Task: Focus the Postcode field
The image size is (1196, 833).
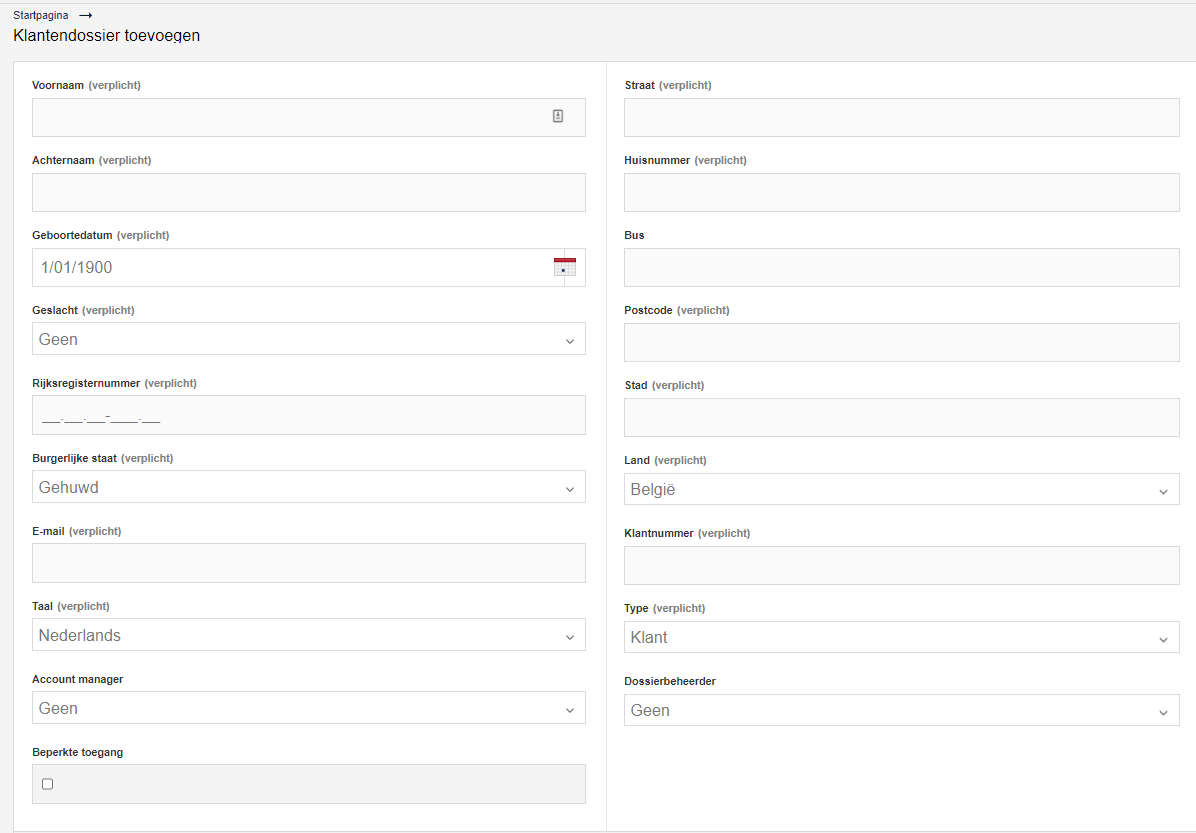Action: click(x=901, y=342)
